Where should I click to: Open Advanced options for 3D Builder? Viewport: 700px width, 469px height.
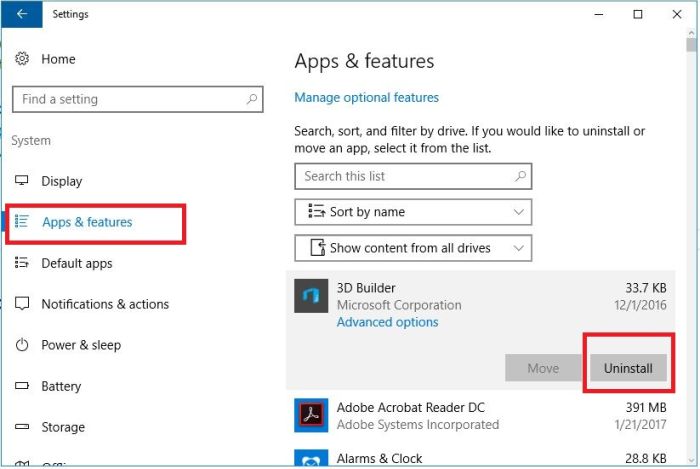click(x=387, y=322)
